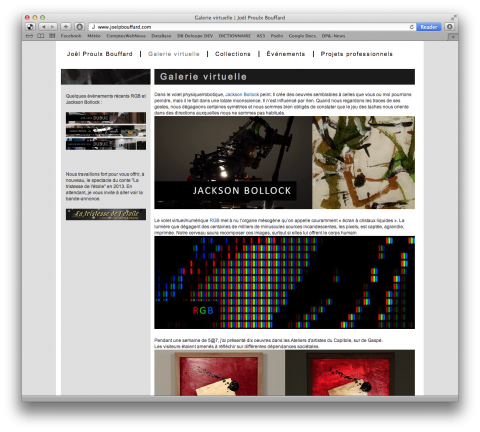
Task: Open the DB Deleage DEV bookmark
Action: [x=195, y=36]
